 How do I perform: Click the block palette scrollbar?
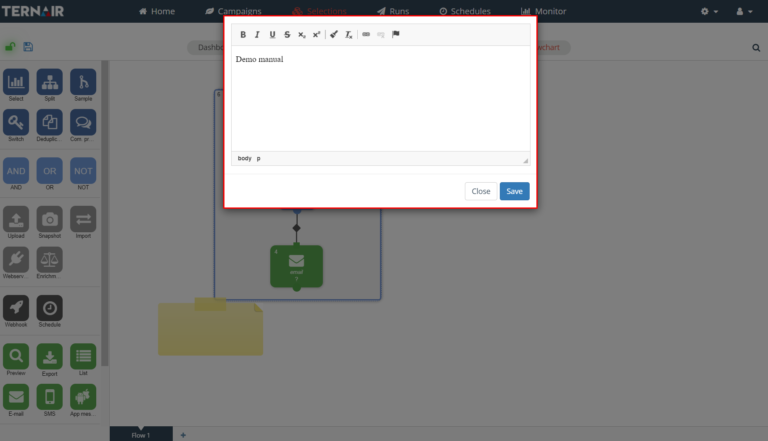[105, 213]
